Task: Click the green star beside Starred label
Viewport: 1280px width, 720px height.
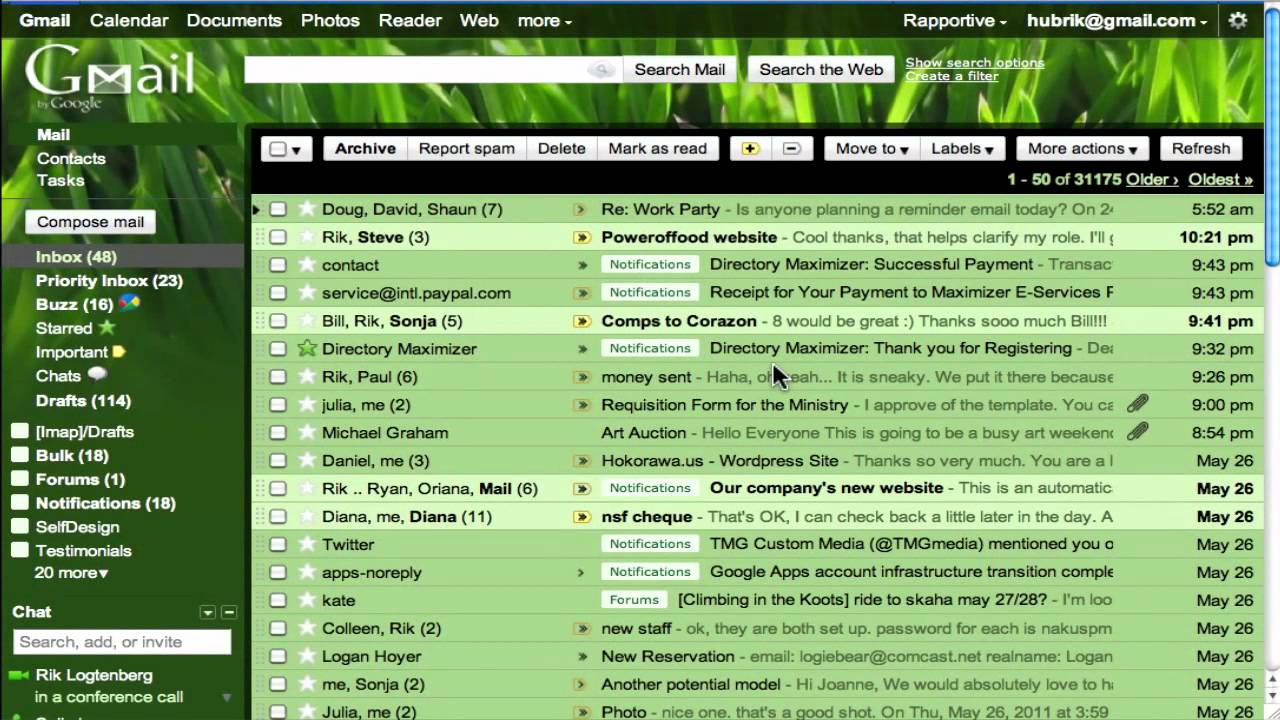Action: [x=107, y=327]
